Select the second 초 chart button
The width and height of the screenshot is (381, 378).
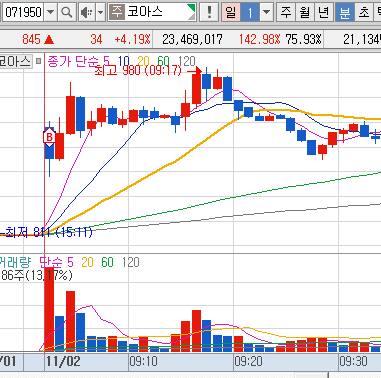pos(364,12)
